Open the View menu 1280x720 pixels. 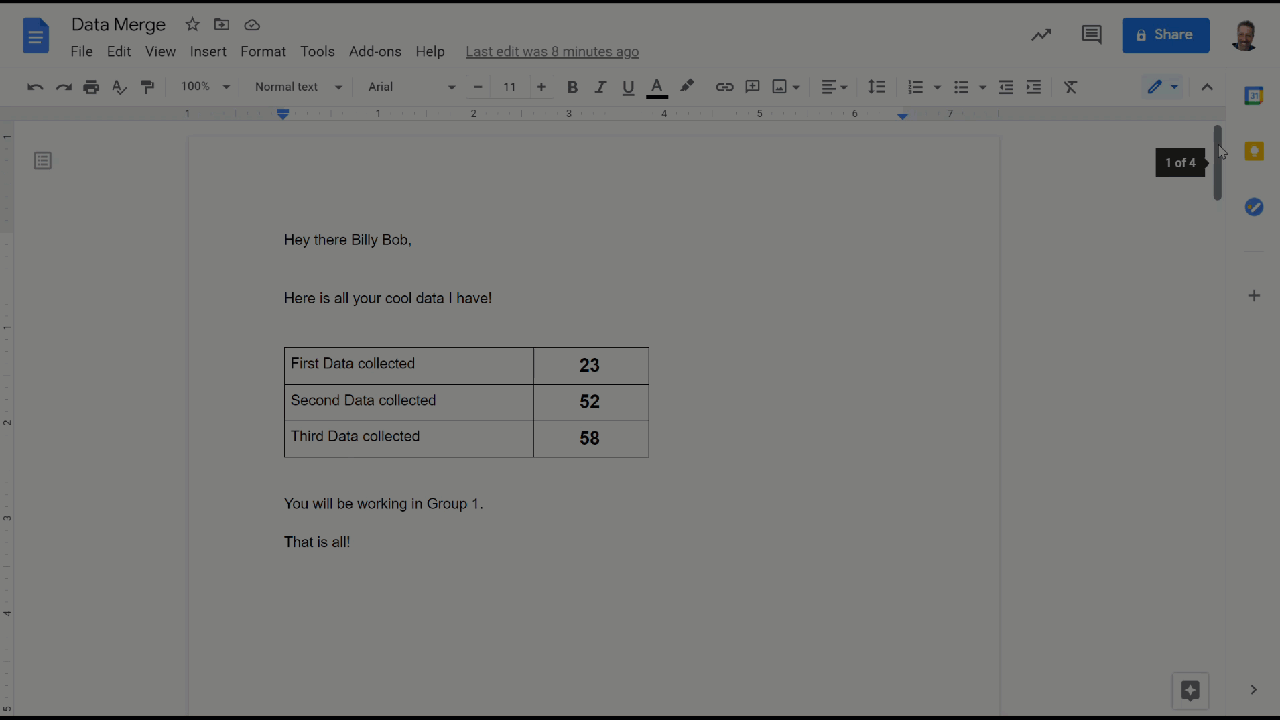[x=160, y=51]
